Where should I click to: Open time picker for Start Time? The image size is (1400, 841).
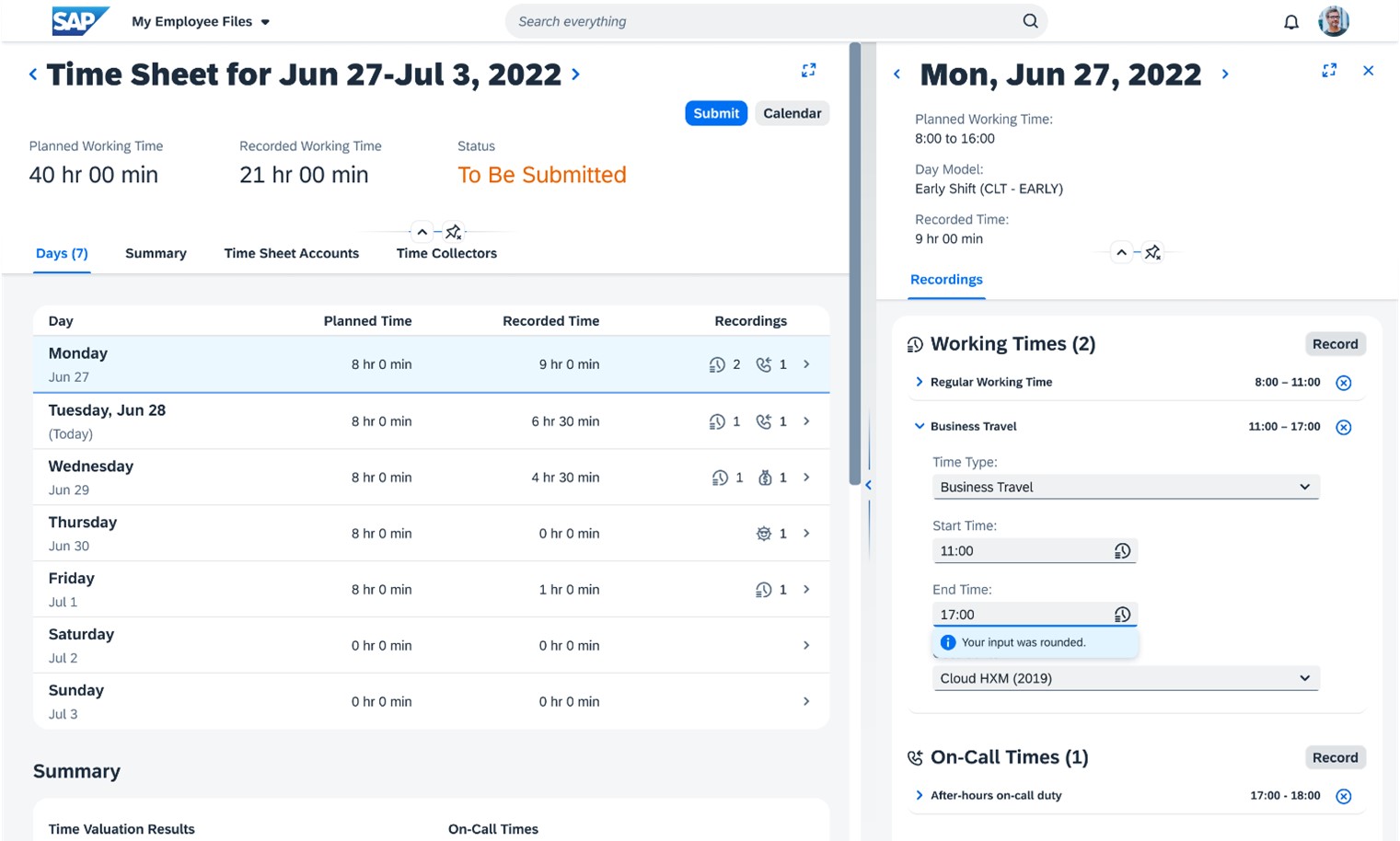pos(1122,551)
